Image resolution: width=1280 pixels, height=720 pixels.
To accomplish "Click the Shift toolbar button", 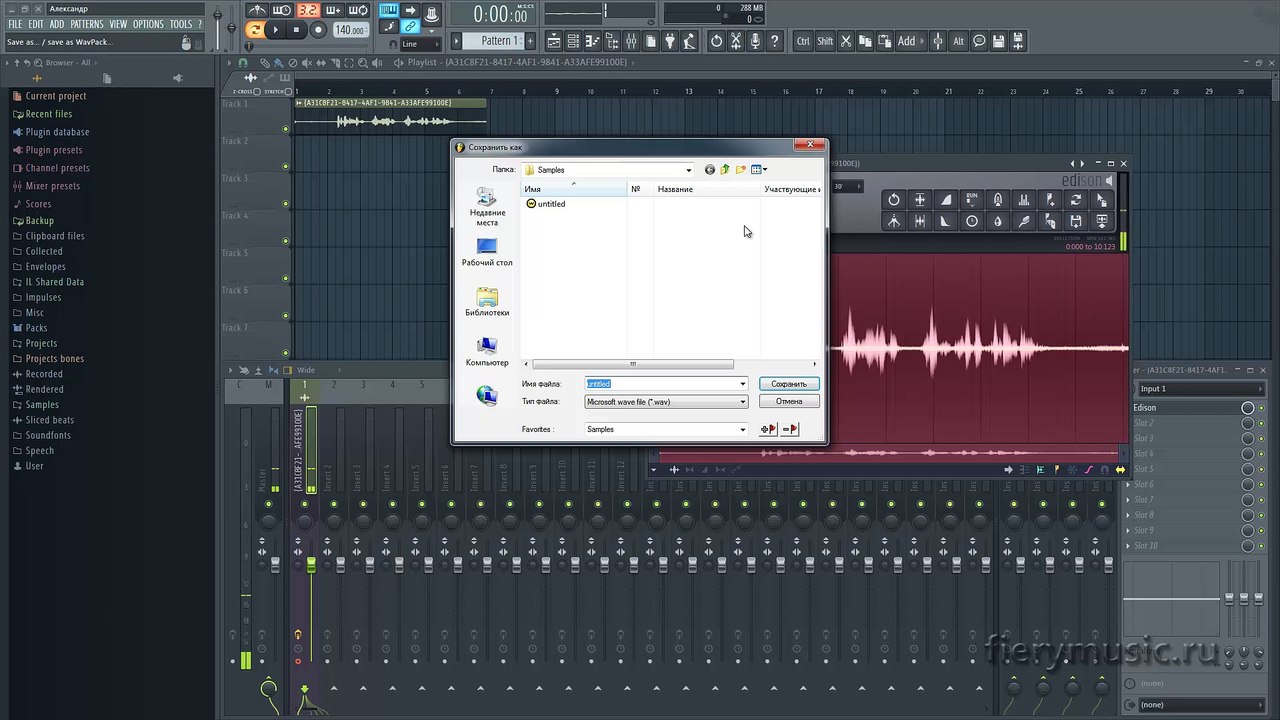I will [x=825, y=41].
